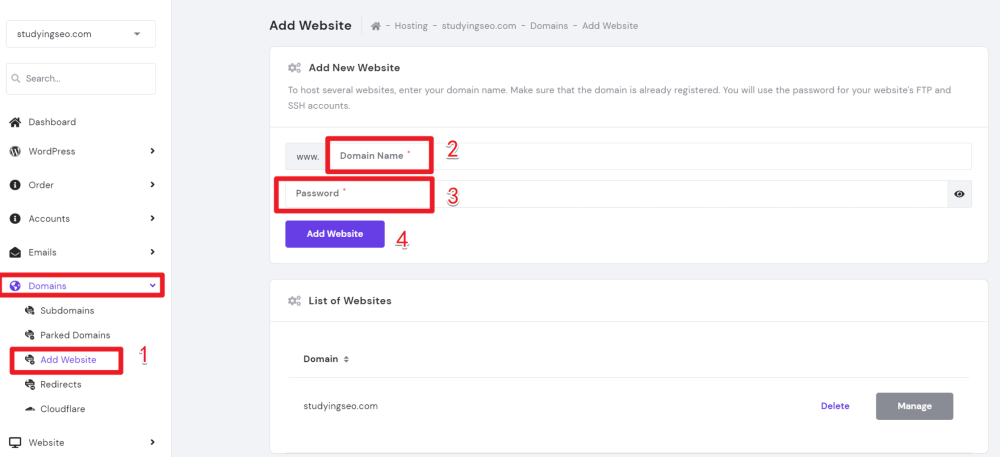Select Add Website in sidebar
The height and width of the screenshot is (457, 1000).
point(68,360)
